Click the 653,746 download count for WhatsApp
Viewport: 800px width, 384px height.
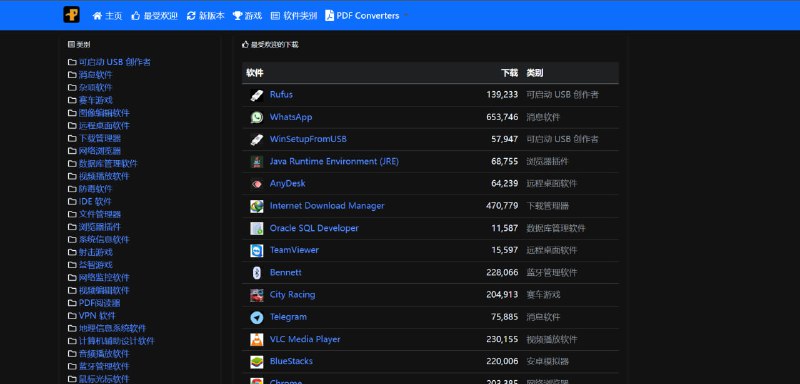[502, 117]
